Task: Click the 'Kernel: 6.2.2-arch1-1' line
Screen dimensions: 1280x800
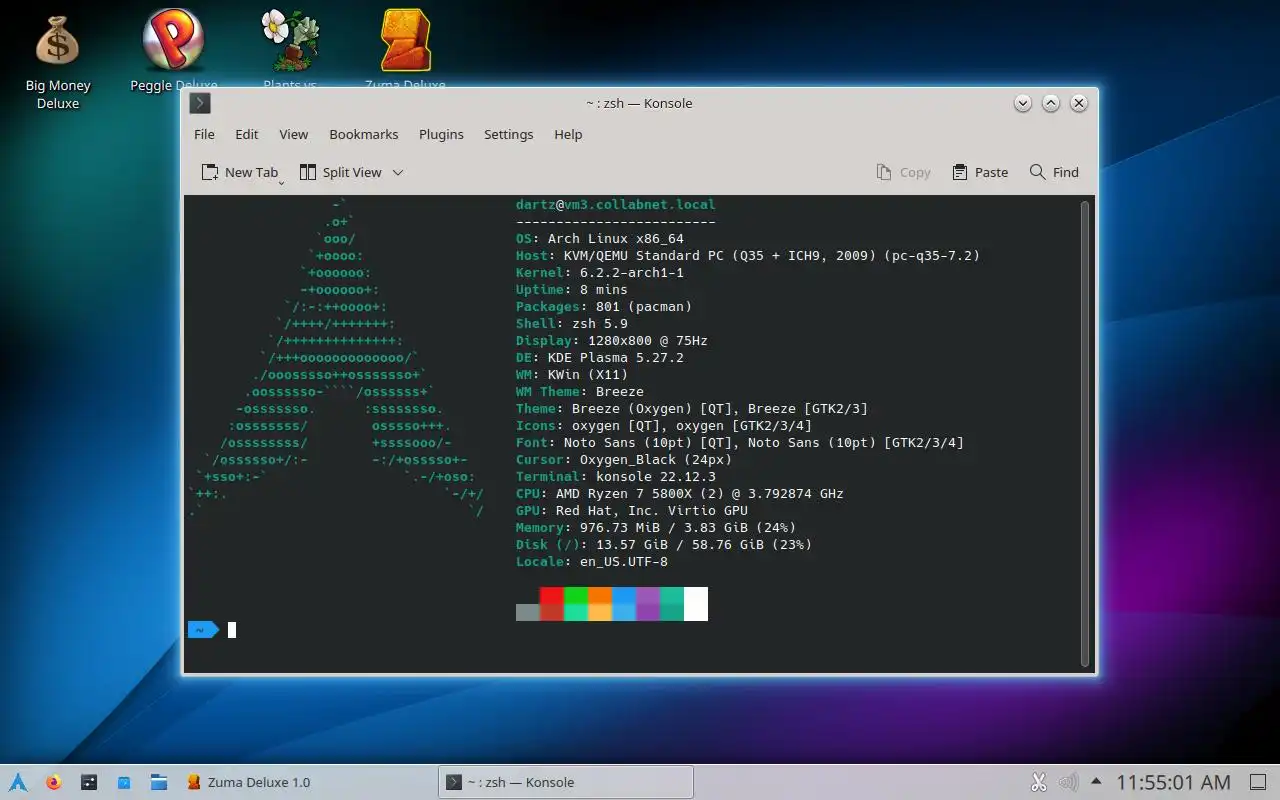Action: [600, 273]
